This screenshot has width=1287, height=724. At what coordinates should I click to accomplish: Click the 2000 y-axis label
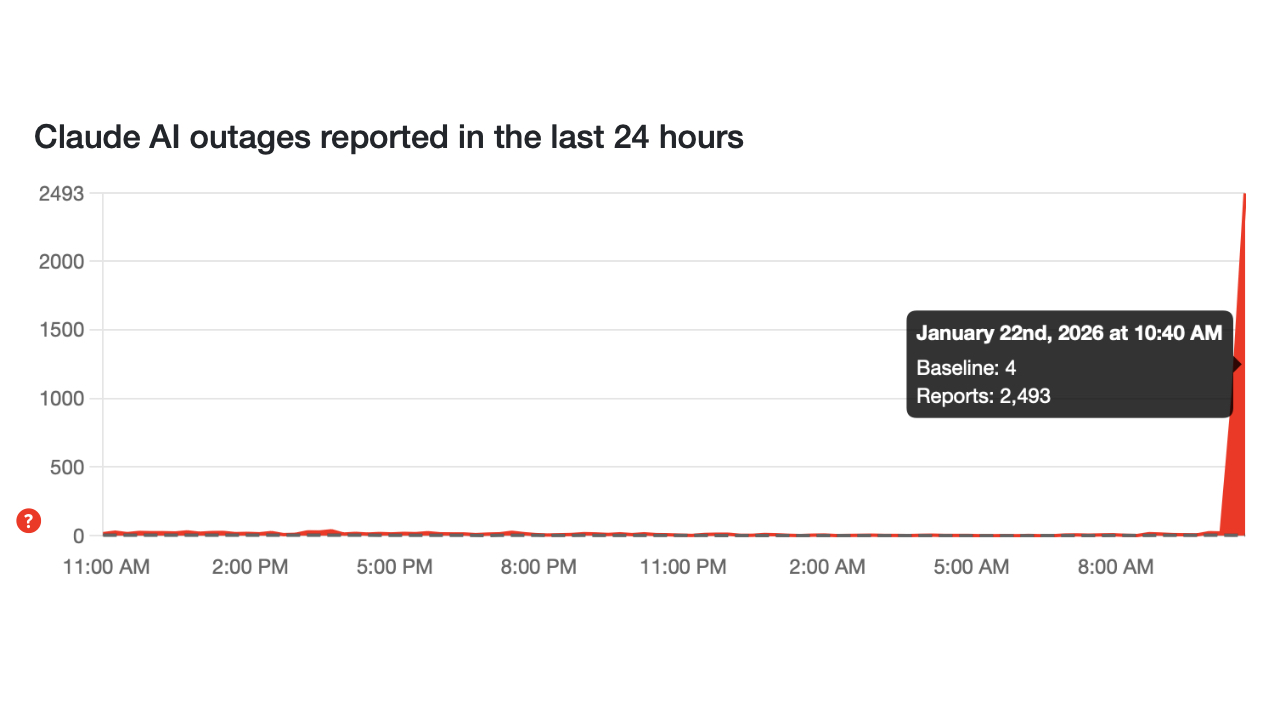(61, 261)
